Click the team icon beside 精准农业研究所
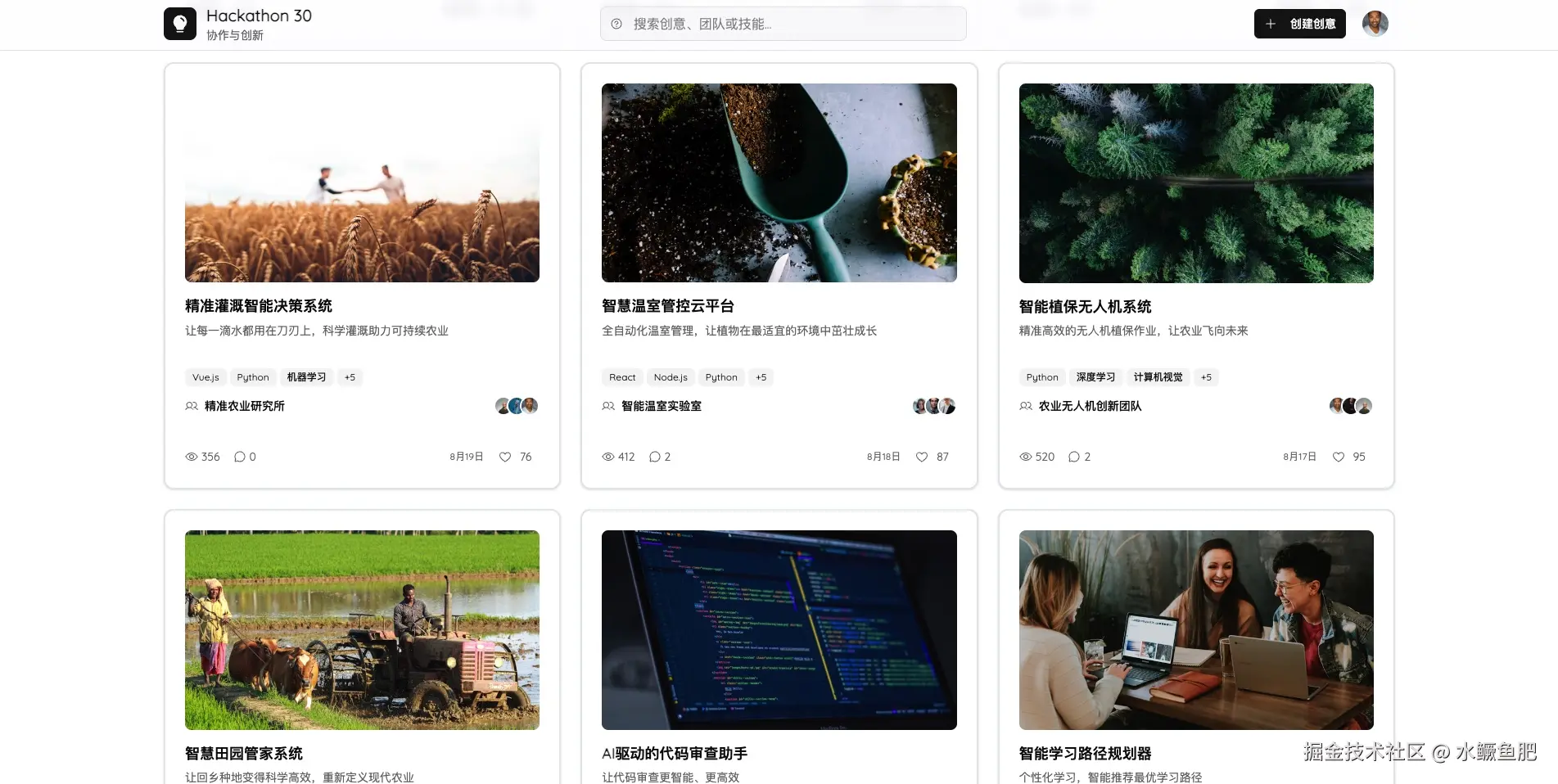The height and width of the screenshot is (784, 1558). (x=191, y=406)
